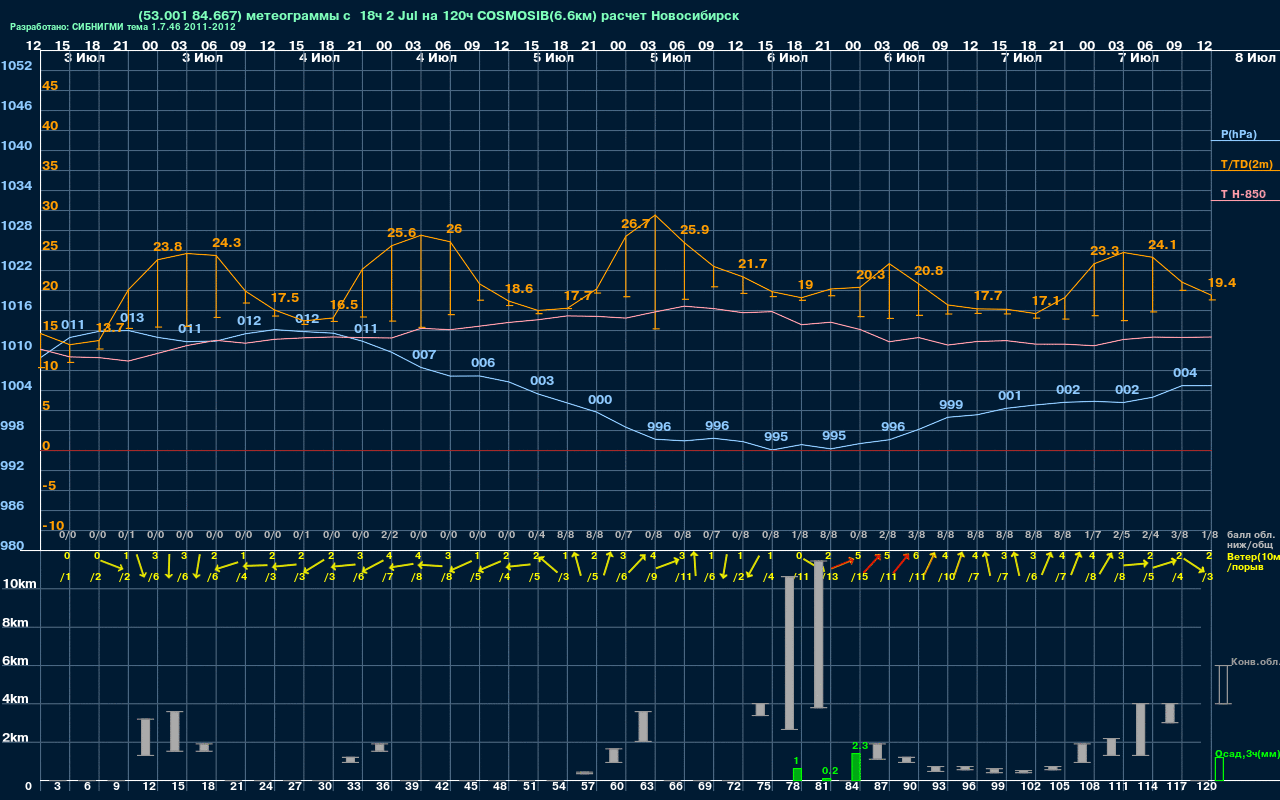The height and width of the screenshot is (800, 1280).
Task: Click pressure label 006
Action: [483, 363]
